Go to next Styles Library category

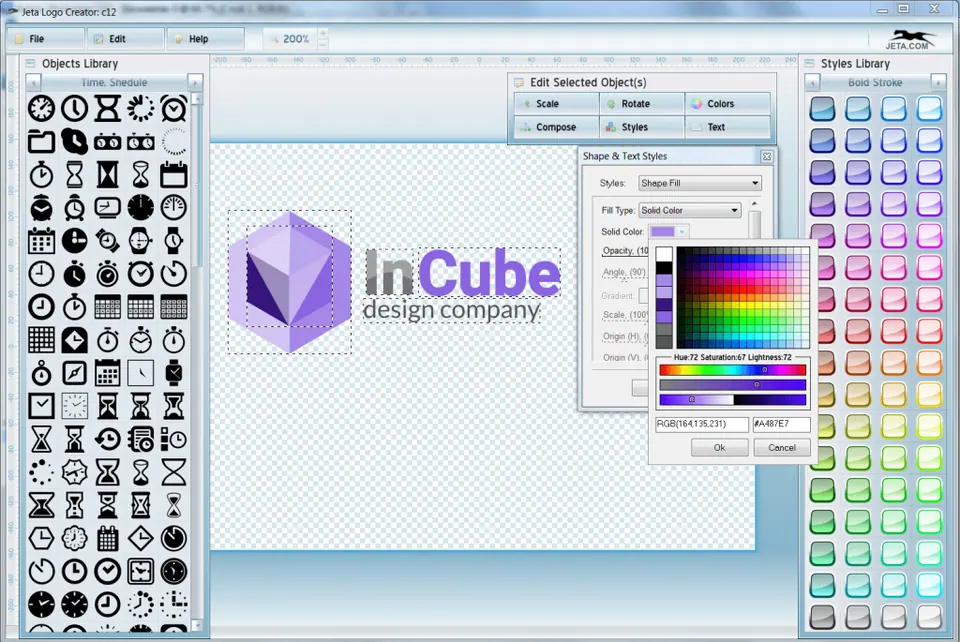(938, 82)
